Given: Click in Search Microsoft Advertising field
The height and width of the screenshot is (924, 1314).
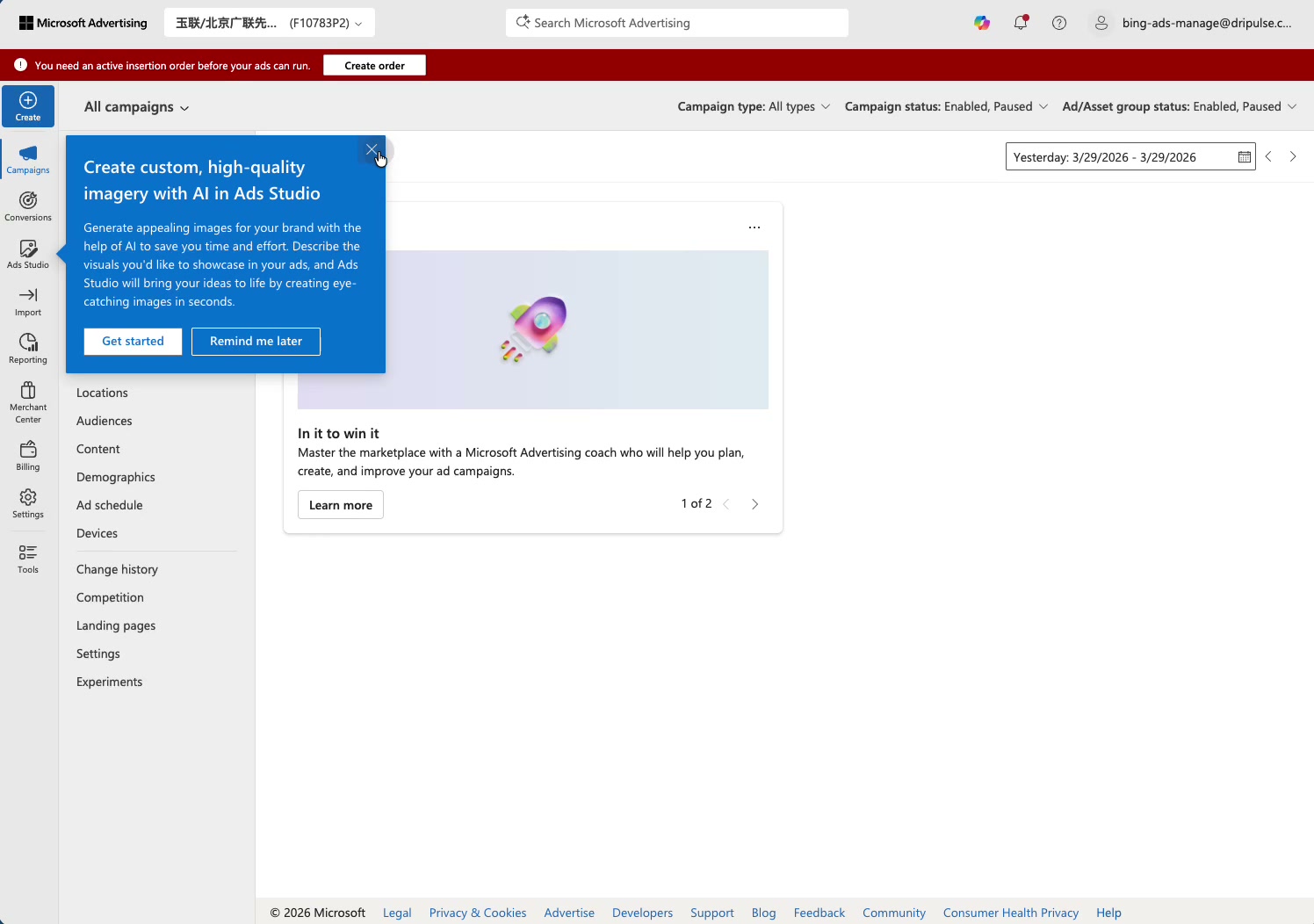Looking at the screenshot, I should 677,23.
